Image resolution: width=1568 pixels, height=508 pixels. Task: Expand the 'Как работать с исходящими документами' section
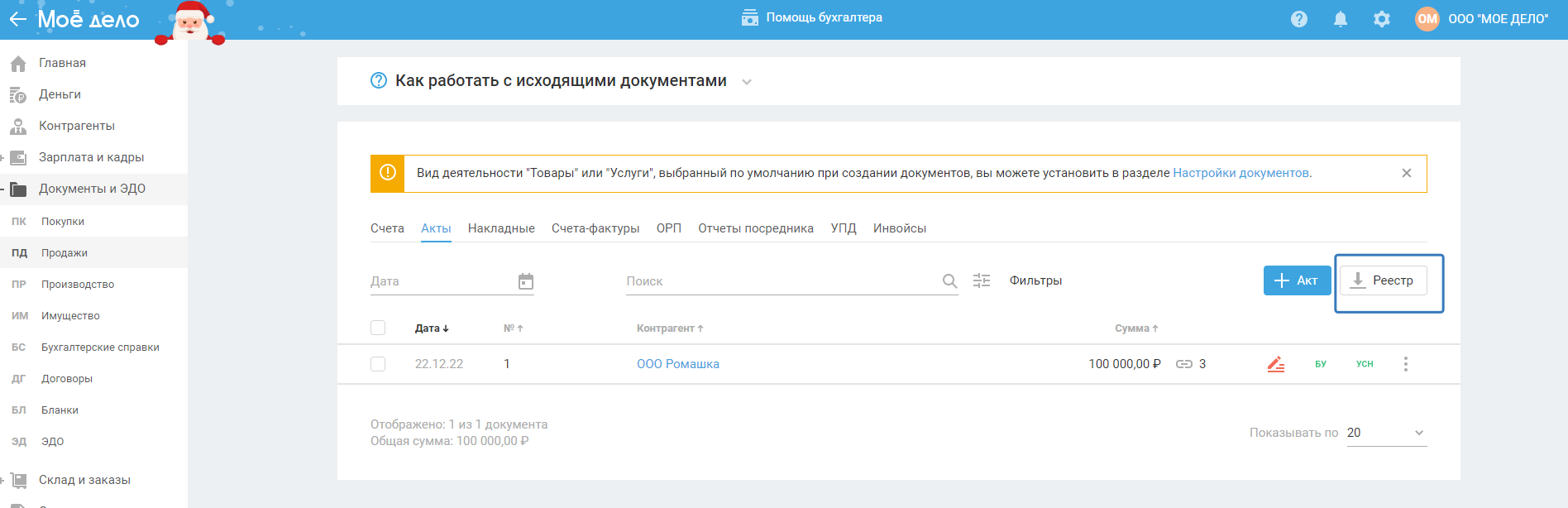tap(747, 82)
